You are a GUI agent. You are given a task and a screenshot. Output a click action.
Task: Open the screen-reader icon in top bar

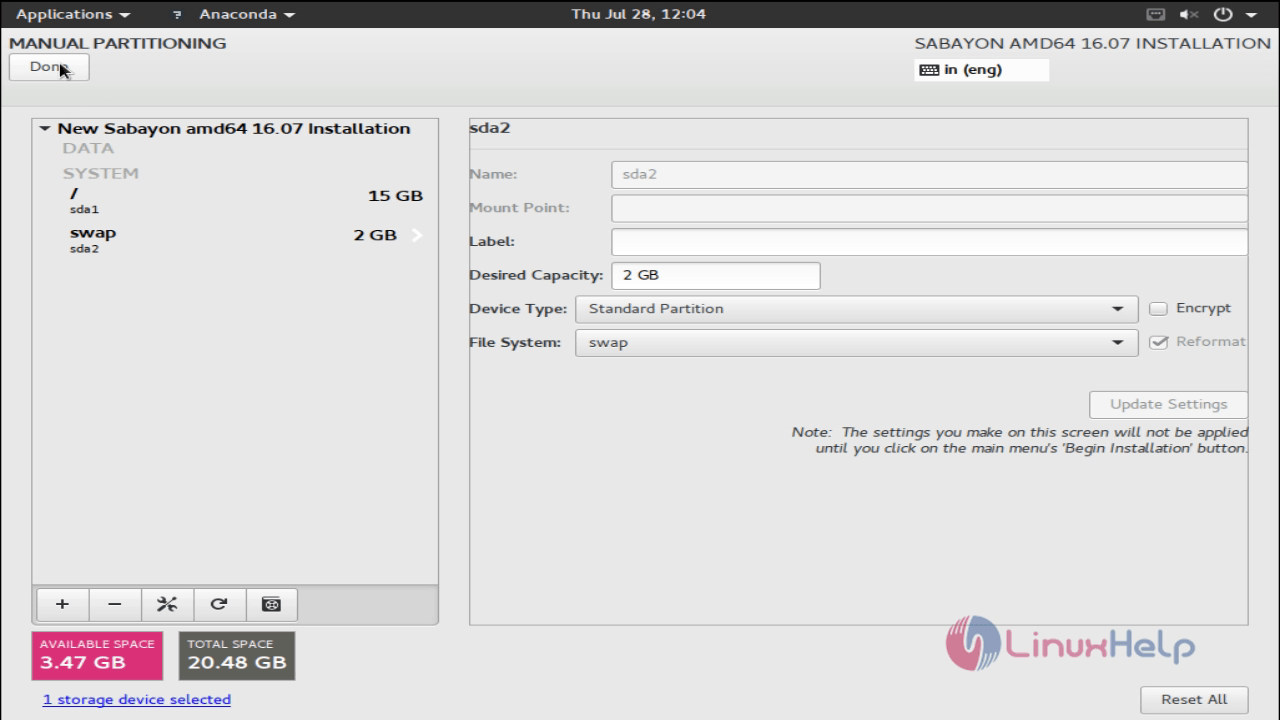[1156, 14]
